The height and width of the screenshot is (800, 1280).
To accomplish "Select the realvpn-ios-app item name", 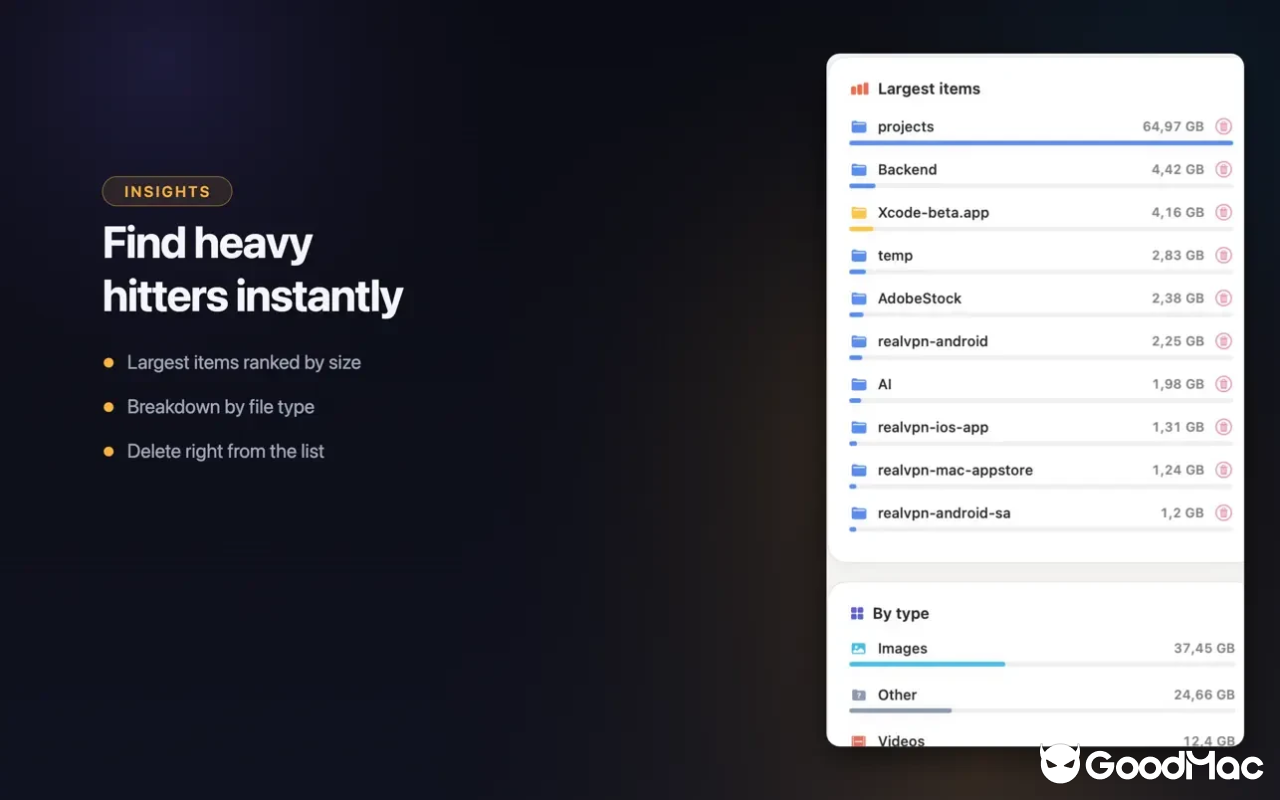I will 933,428.
